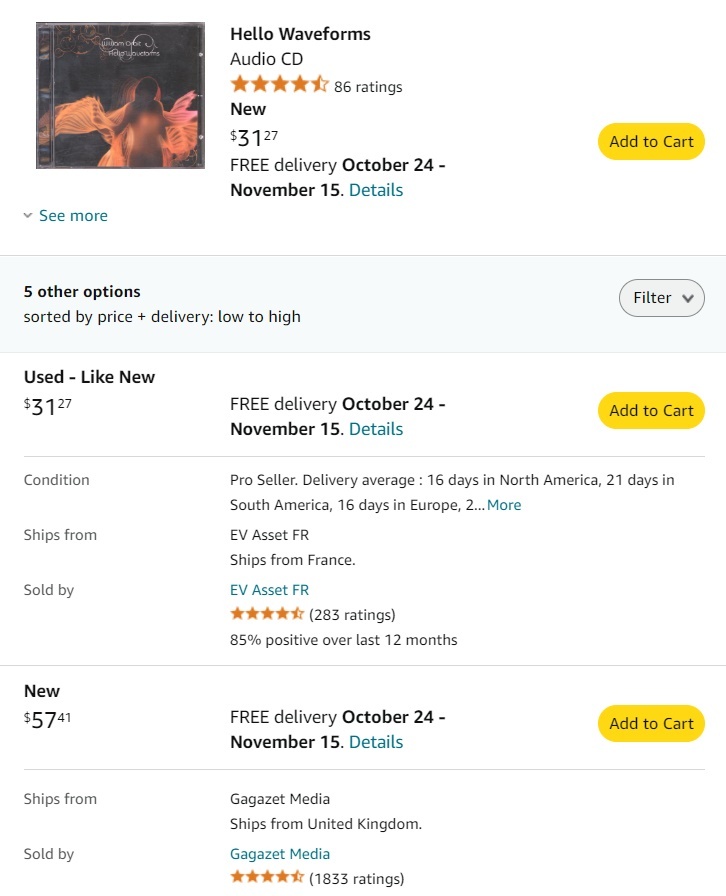Add the Used - Like New offer to cart

651,411
